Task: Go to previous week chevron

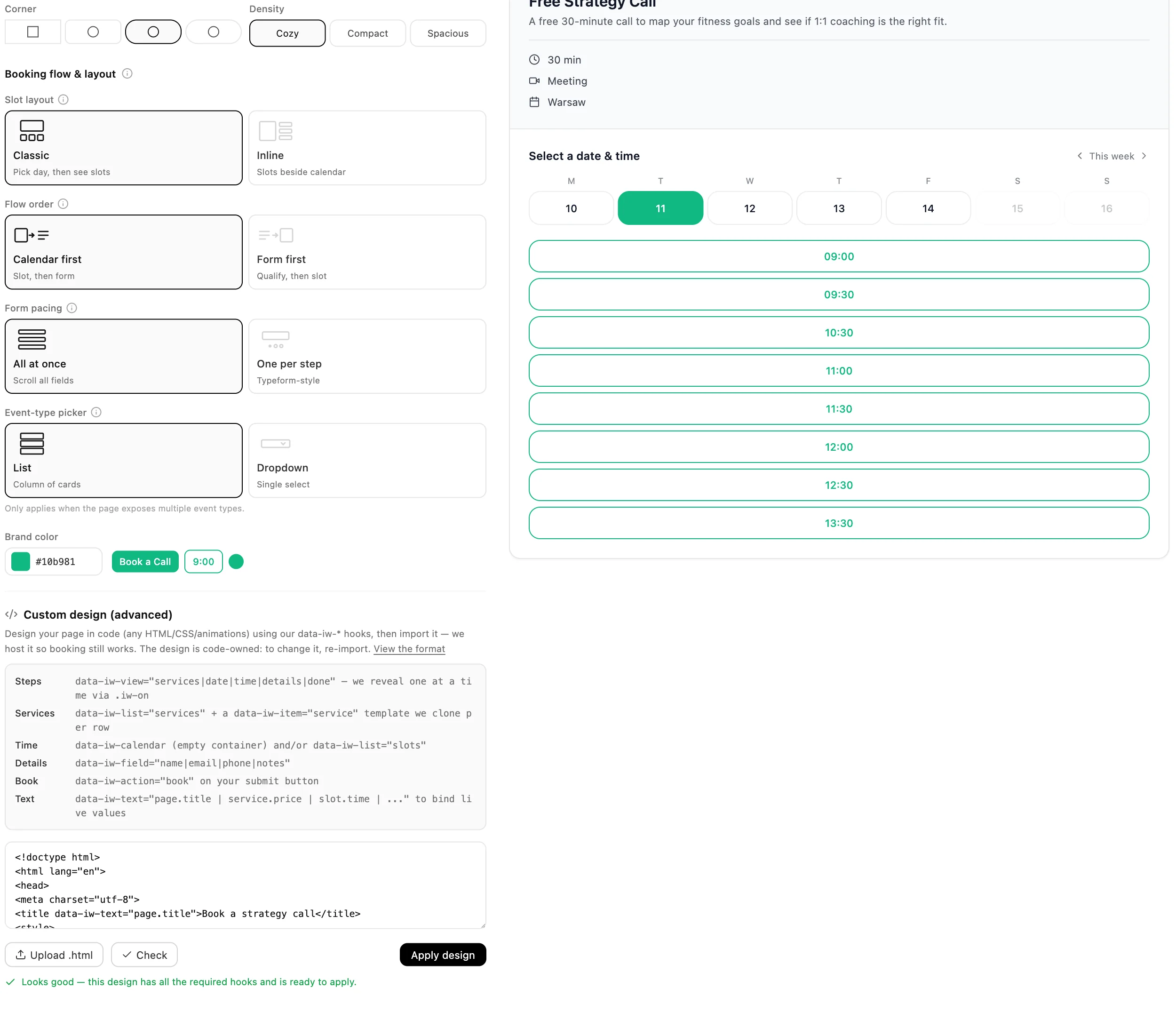Action: tap(1079, 156)
